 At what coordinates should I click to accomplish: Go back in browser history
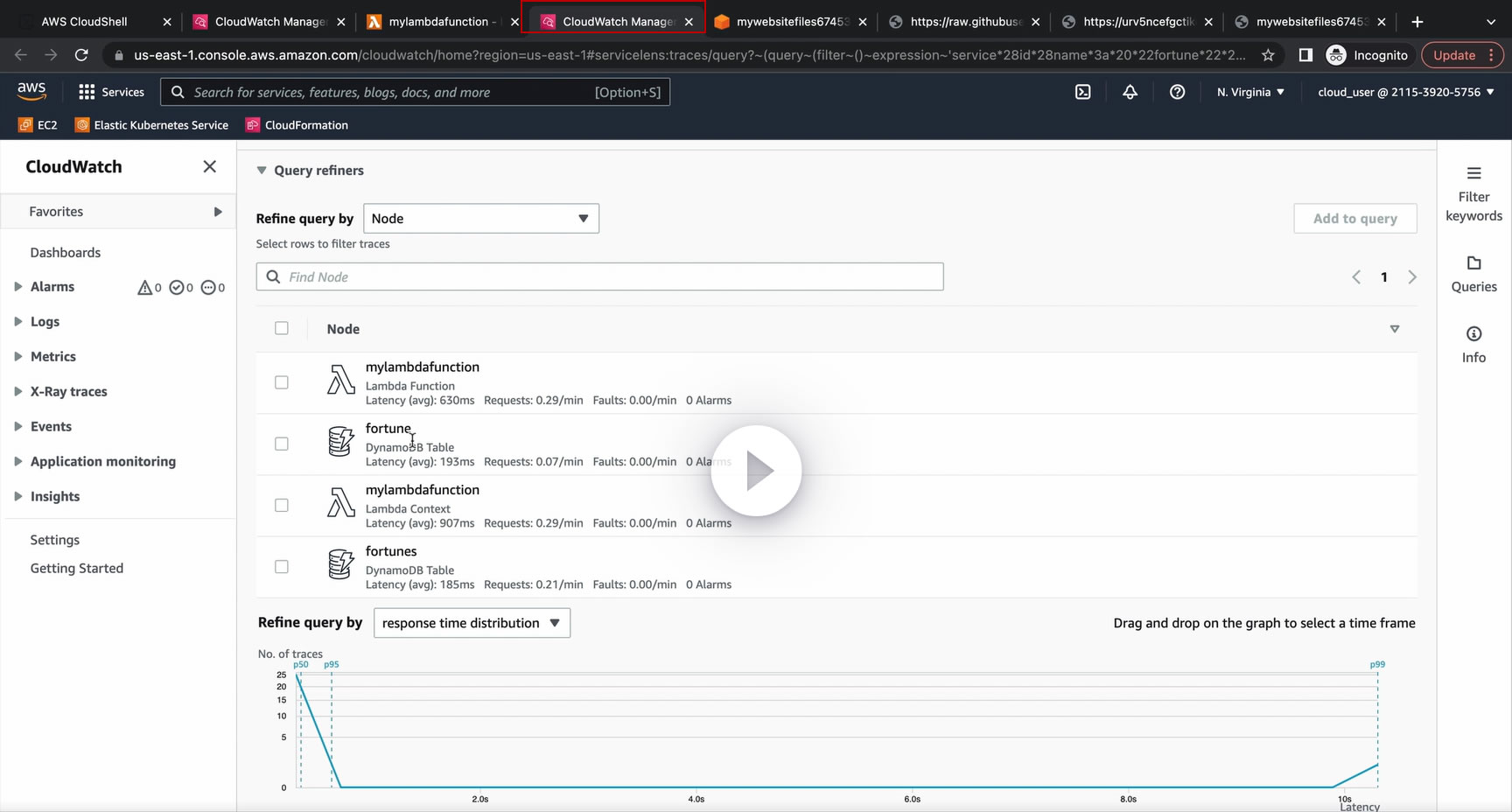click(21, 55)
